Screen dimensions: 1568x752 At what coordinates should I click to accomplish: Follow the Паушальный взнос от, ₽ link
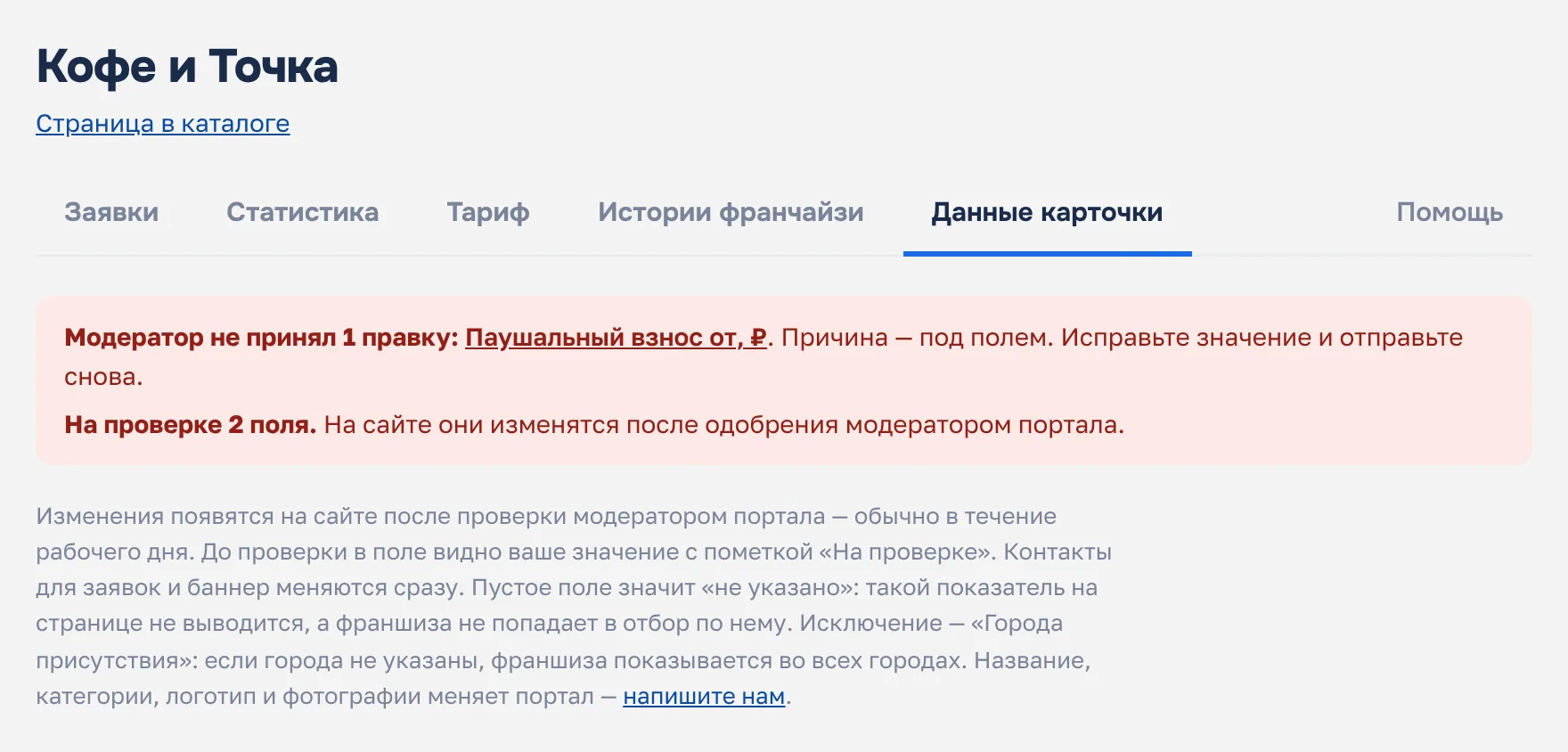click(616, 338)
